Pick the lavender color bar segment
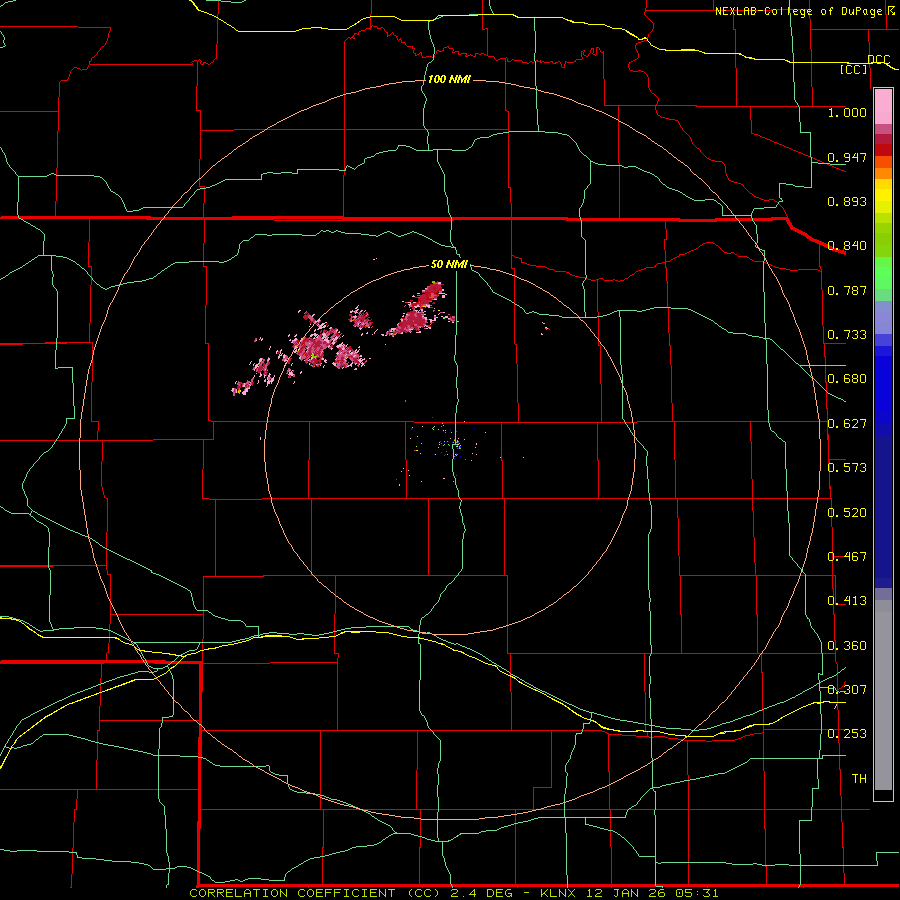Screen dimensions: 900x900 [x=883, y=317]
